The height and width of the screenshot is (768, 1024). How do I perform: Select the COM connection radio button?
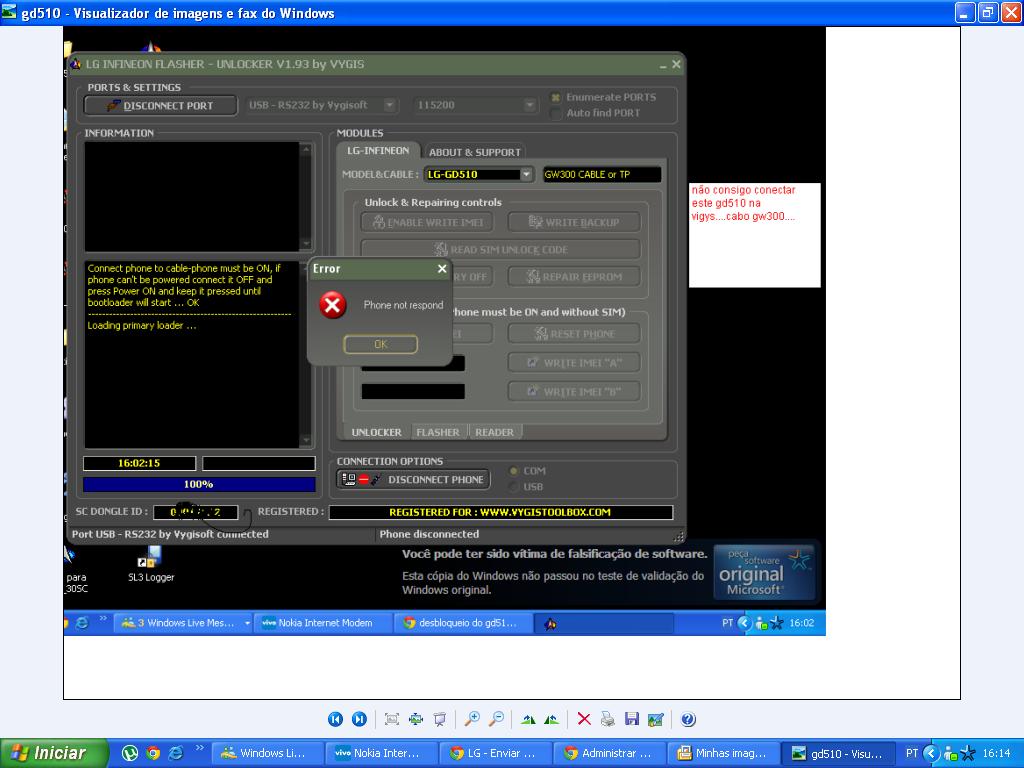[x=514, y=471]
